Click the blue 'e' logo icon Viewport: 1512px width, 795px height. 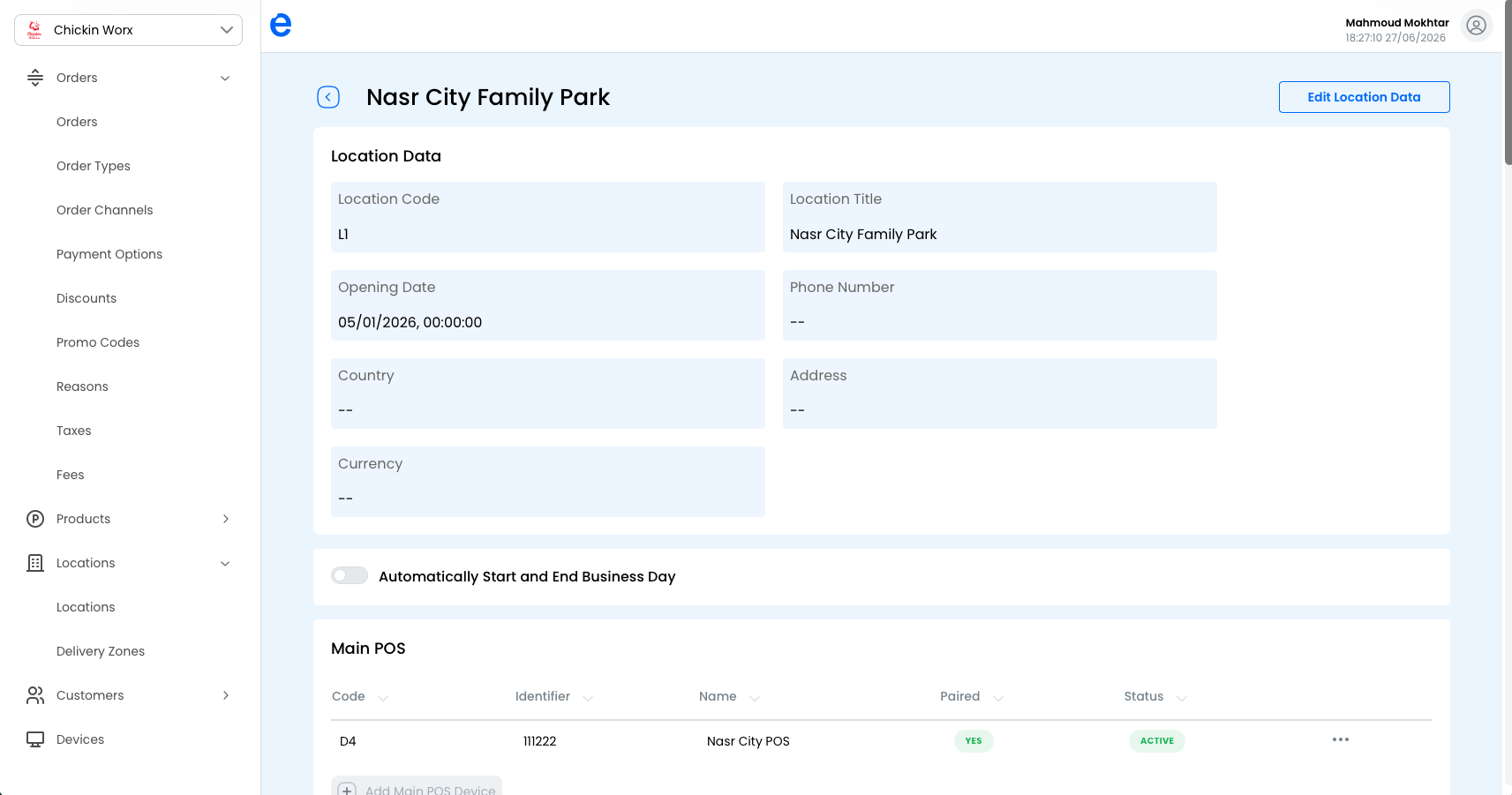pyautogui.click(x=281, y=26)
